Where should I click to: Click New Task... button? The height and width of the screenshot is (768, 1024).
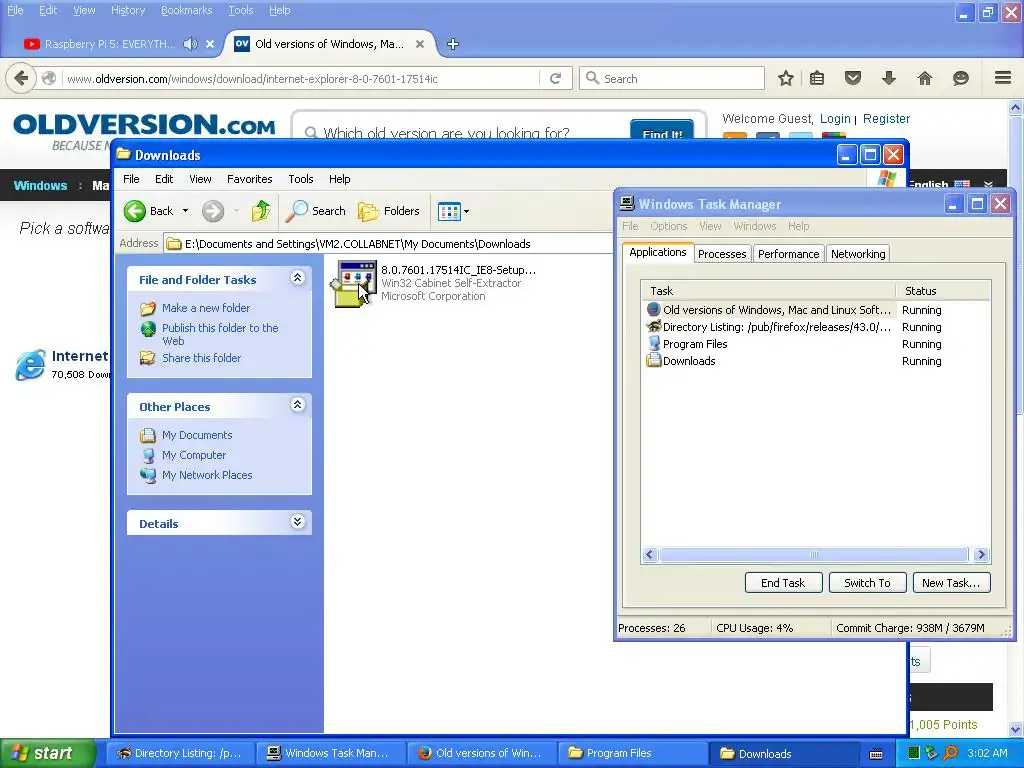tap(951, 583)
